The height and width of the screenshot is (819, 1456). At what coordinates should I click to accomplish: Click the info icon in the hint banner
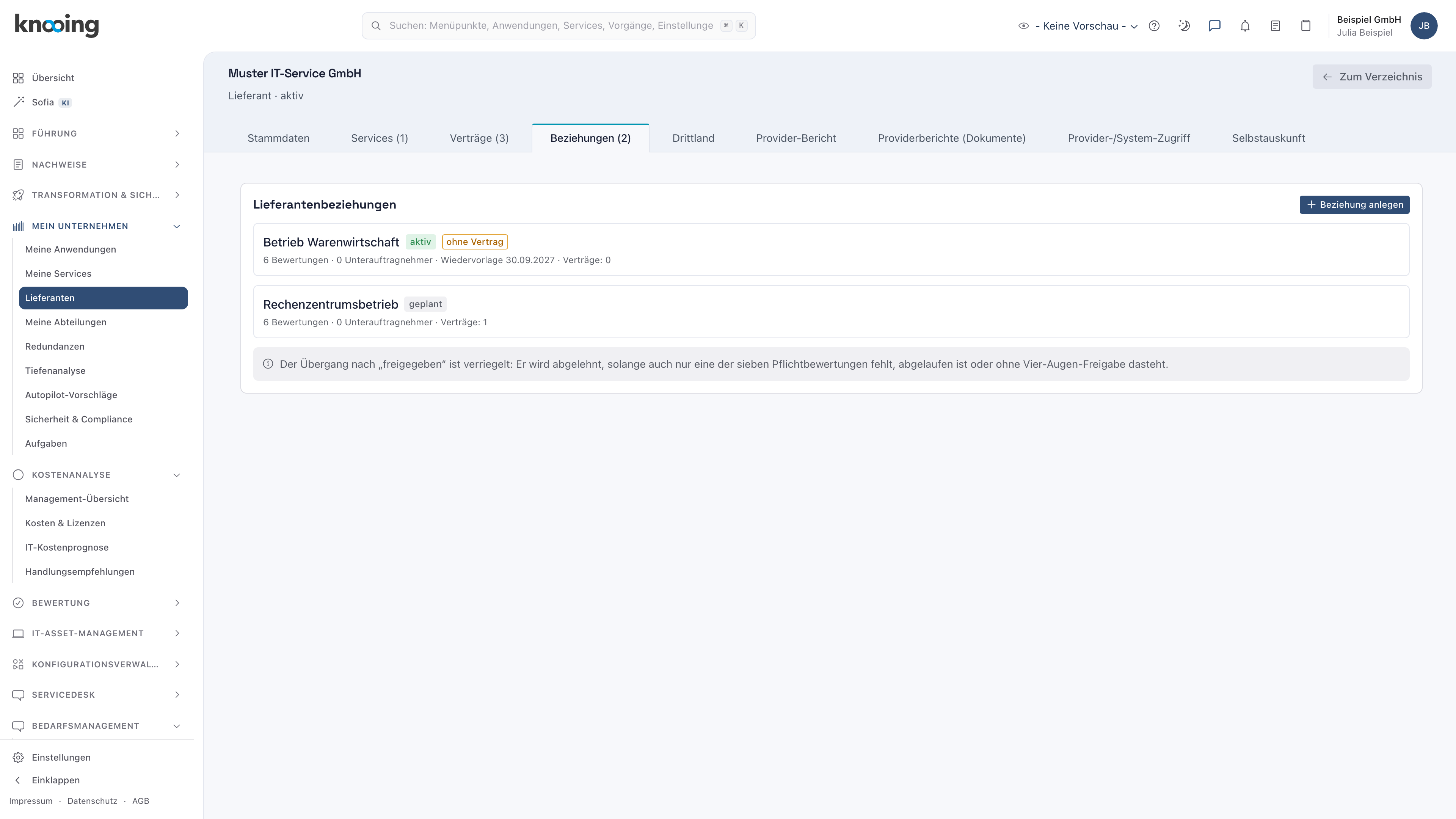268,364
